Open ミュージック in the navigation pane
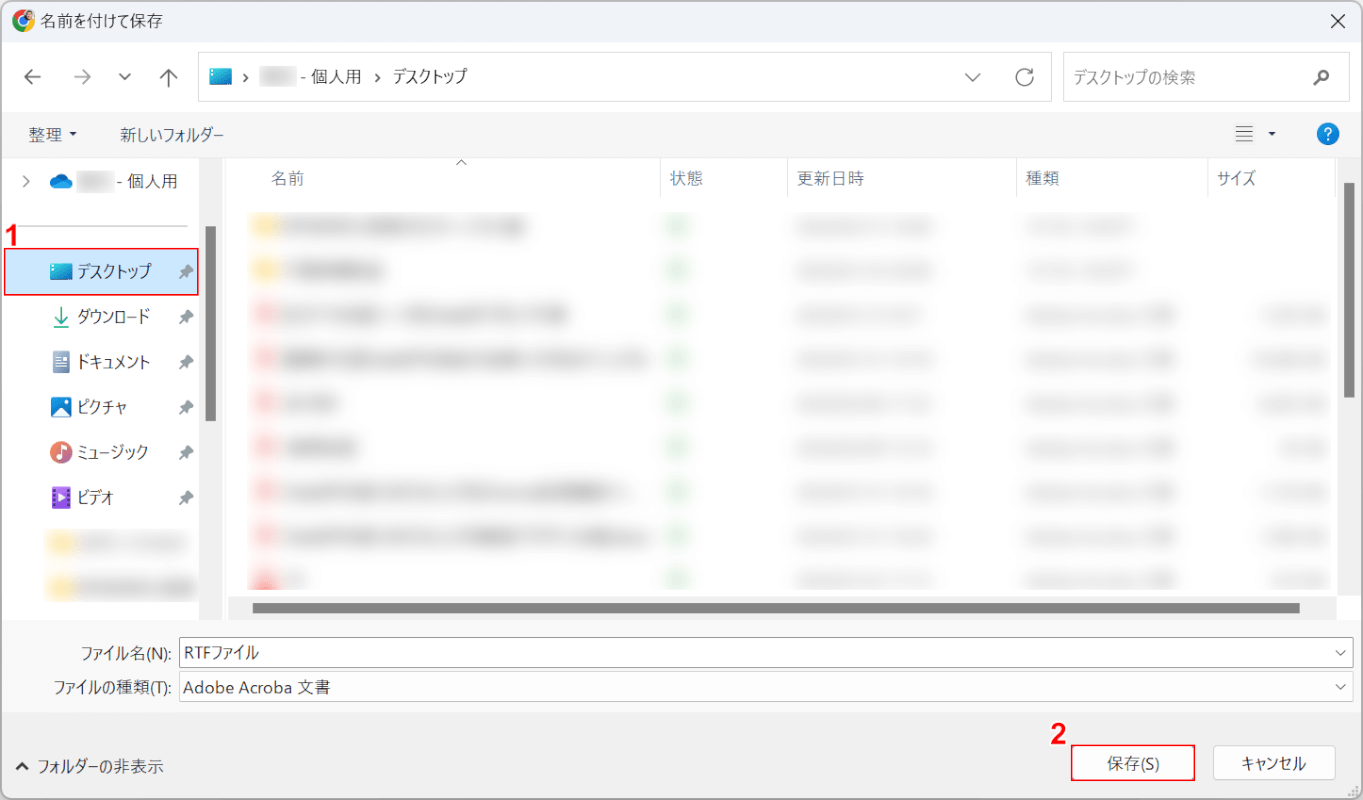The image size is (1363, 800). click(x=101, y=452)
